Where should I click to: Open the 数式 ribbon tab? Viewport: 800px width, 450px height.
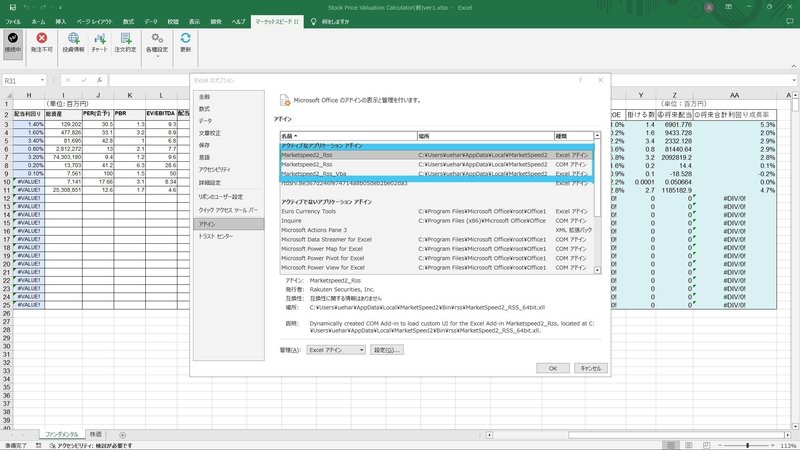click(128, 21)
